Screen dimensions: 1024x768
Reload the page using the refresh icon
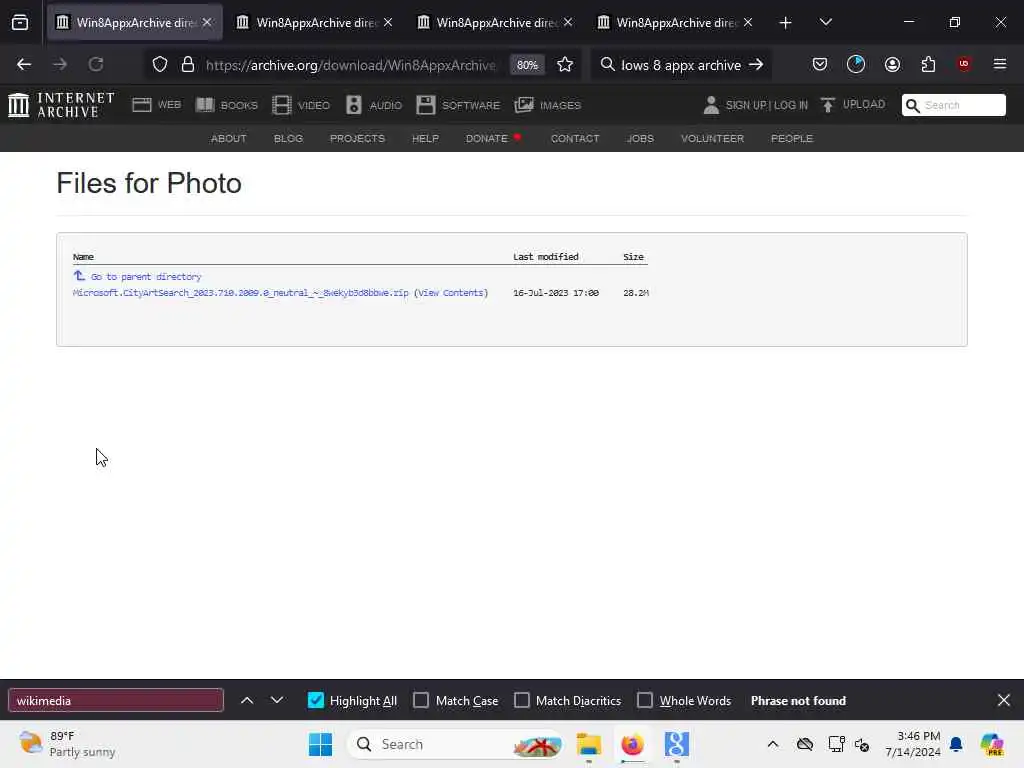(x=96, y=65)
